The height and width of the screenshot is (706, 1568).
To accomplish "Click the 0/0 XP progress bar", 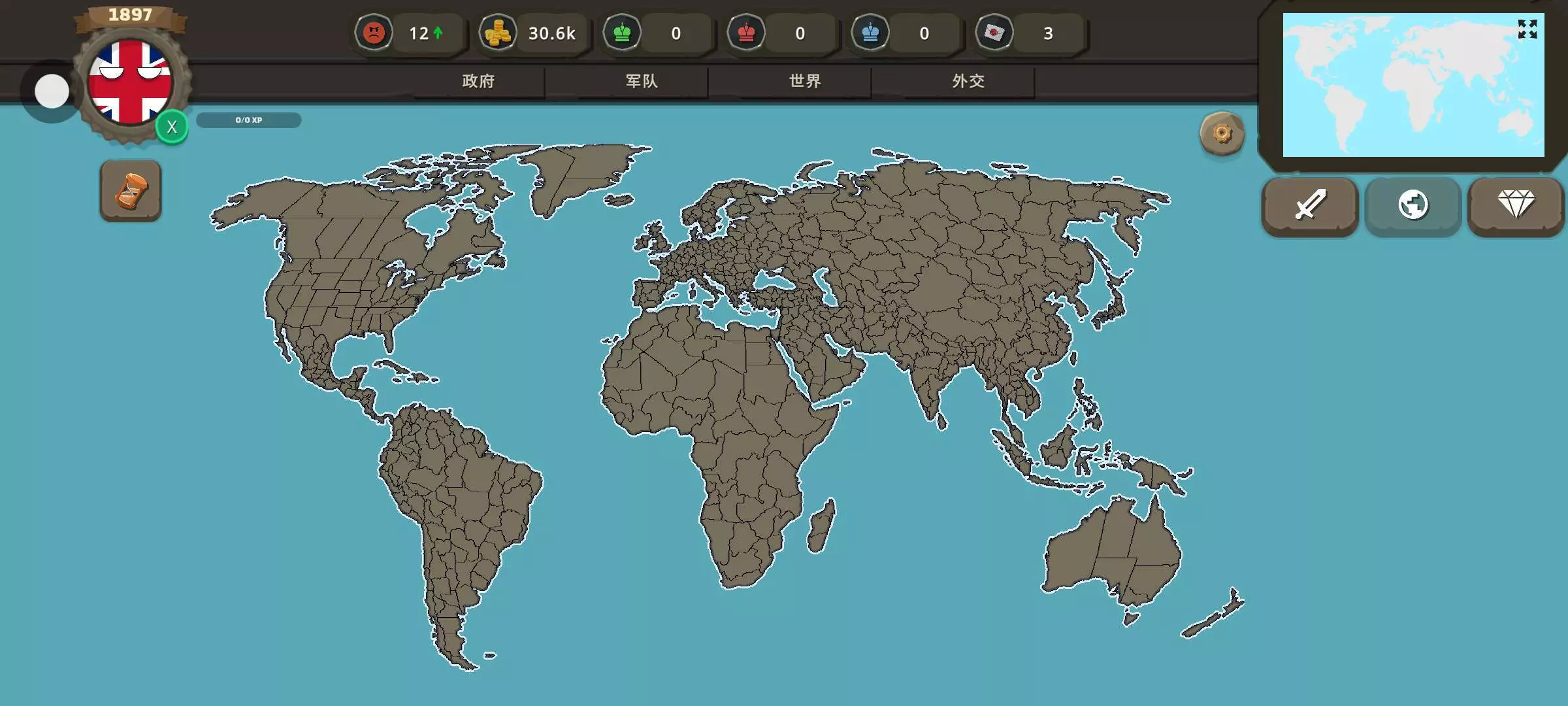I will point(249,120).
